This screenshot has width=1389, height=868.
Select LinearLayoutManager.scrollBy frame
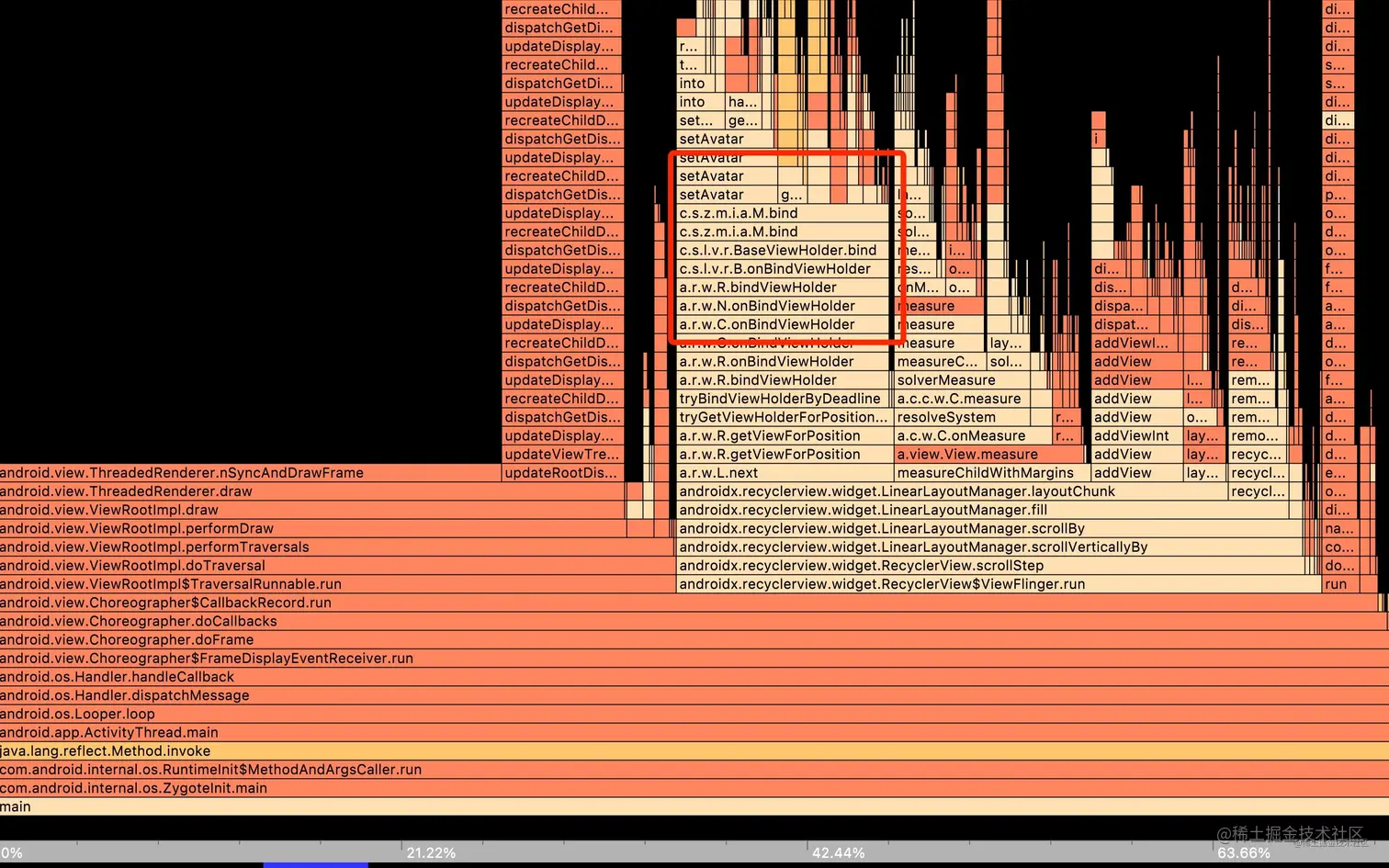[x=990, y=528]
